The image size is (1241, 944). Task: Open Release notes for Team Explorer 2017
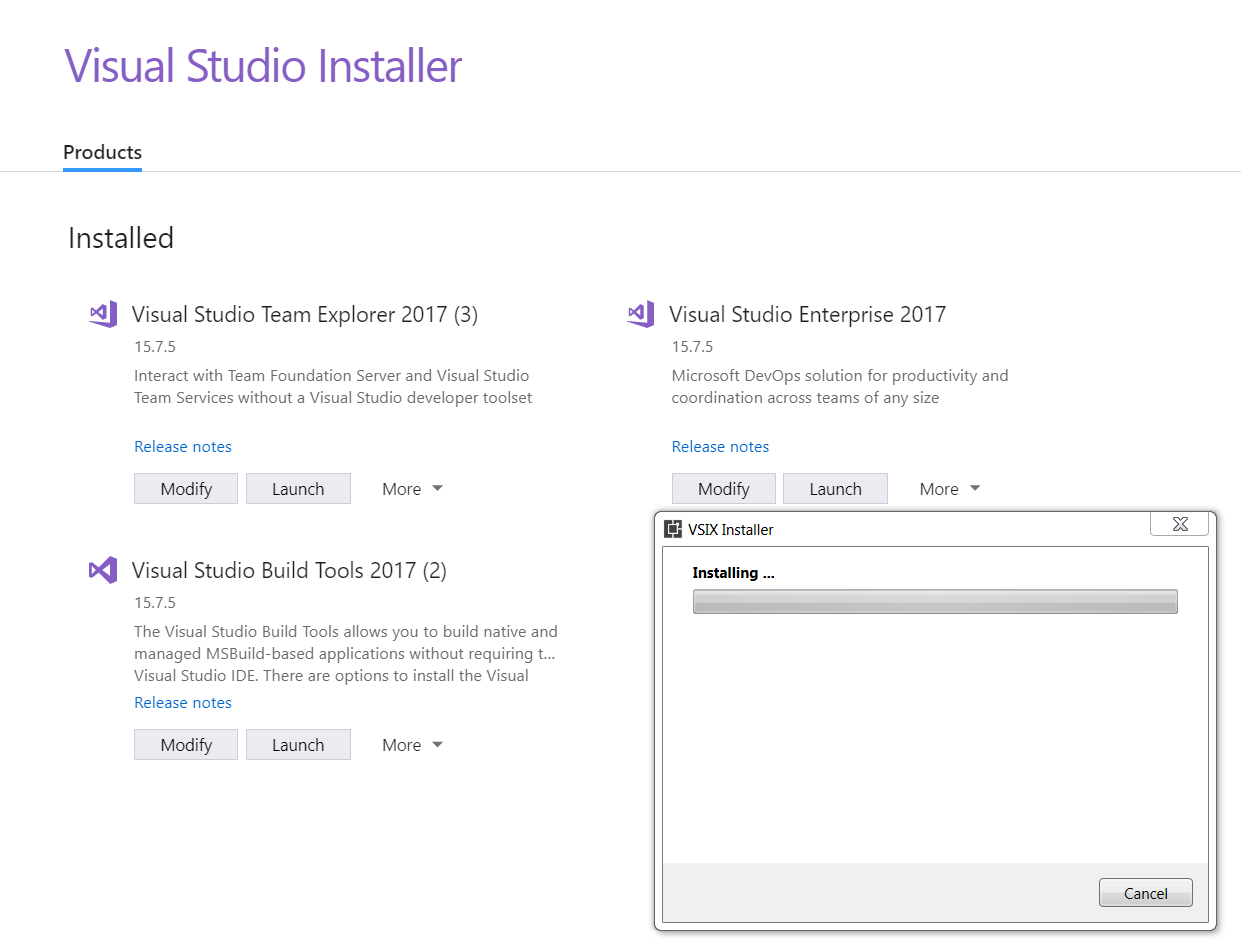tap(183, 446)
